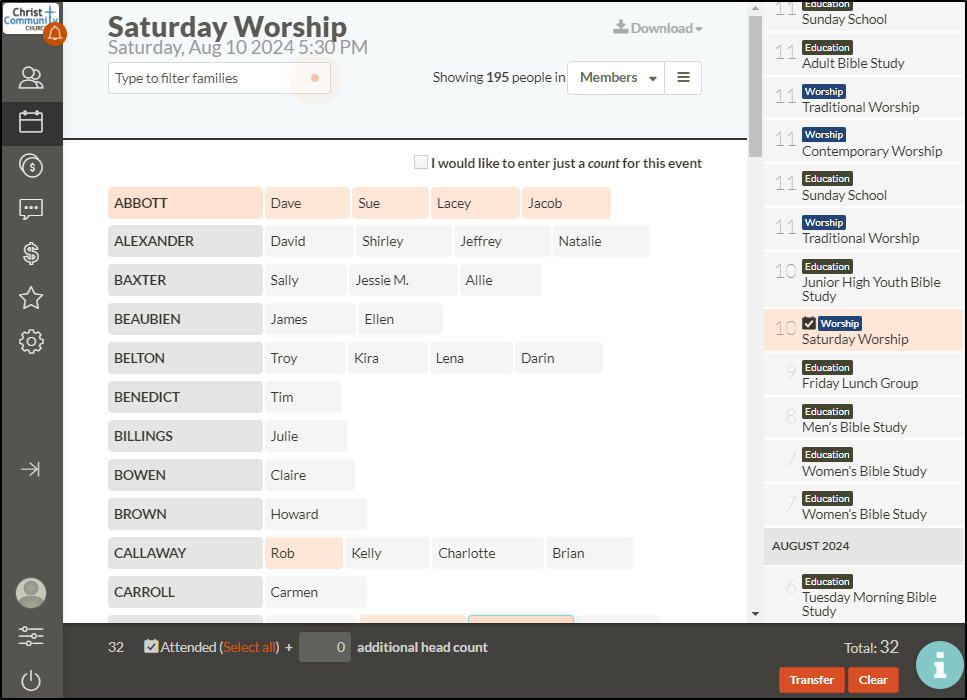Select the whole ABBOTT family row
The height and width of the screenshot is (700, 967).
pos(185,203)
